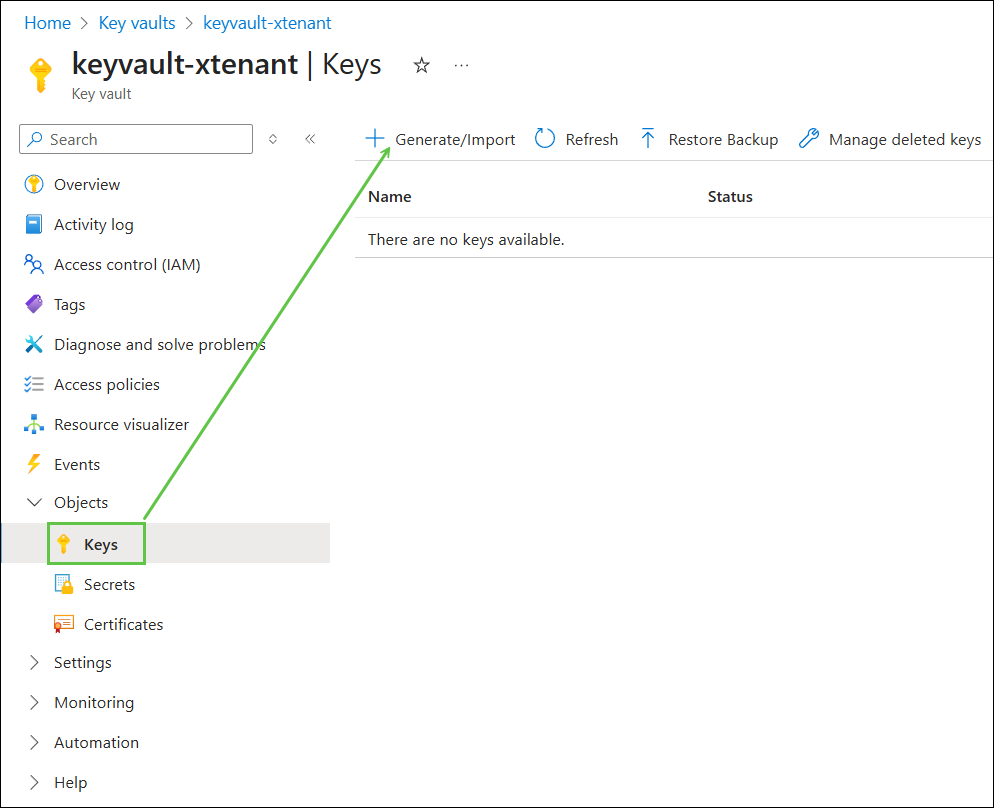
Task: Click the Access control people icon
Action: [34, 264]
